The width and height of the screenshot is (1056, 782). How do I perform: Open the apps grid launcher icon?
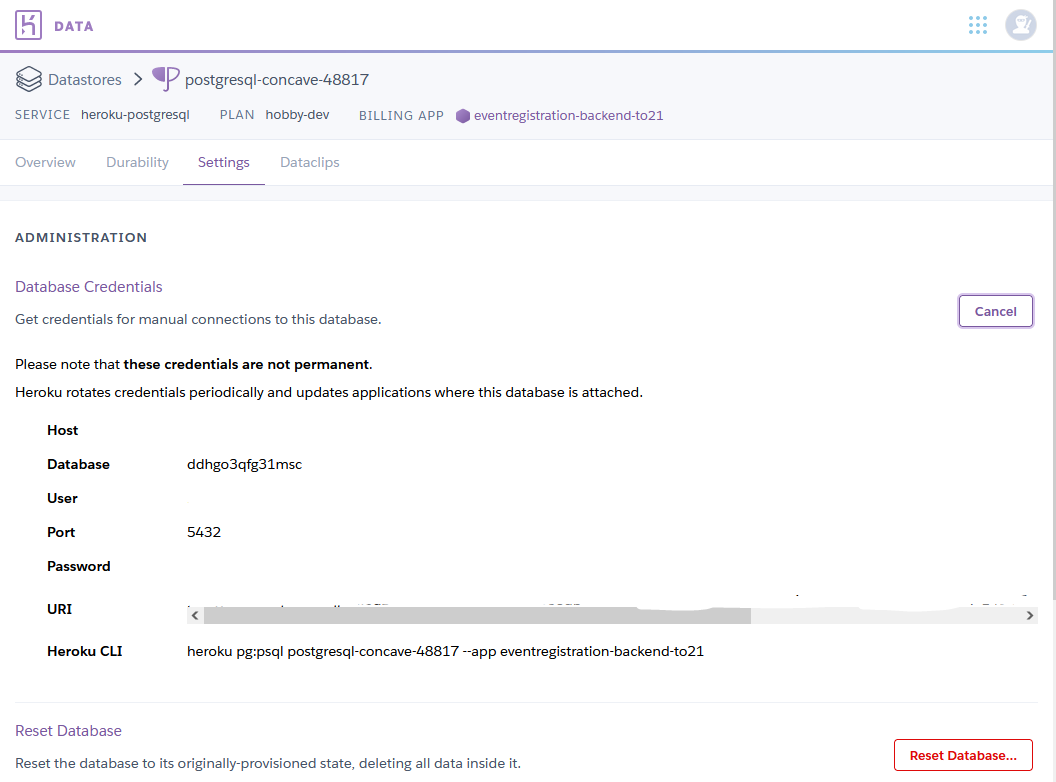click(978, 25)
